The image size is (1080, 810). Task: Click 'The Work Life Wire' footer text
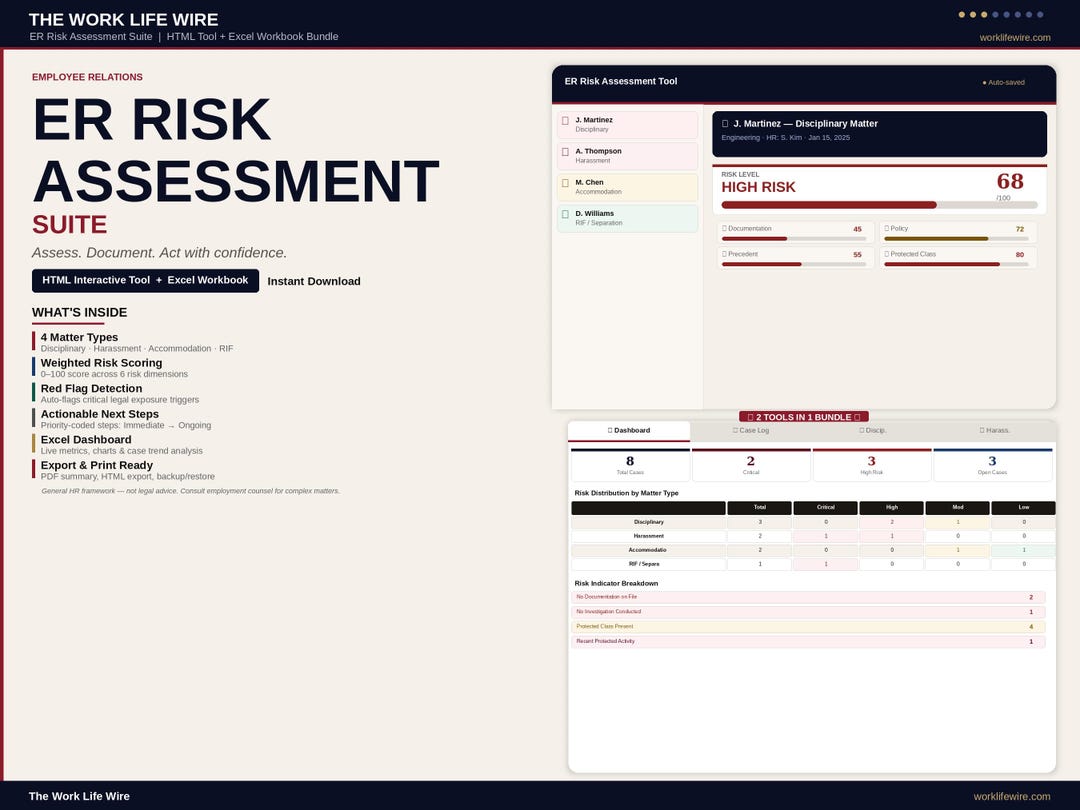coord(79,796)
